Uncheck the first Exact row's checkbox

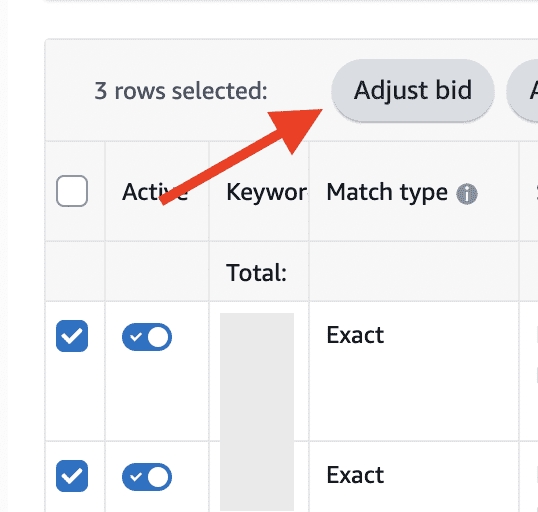tap(72, 336)
